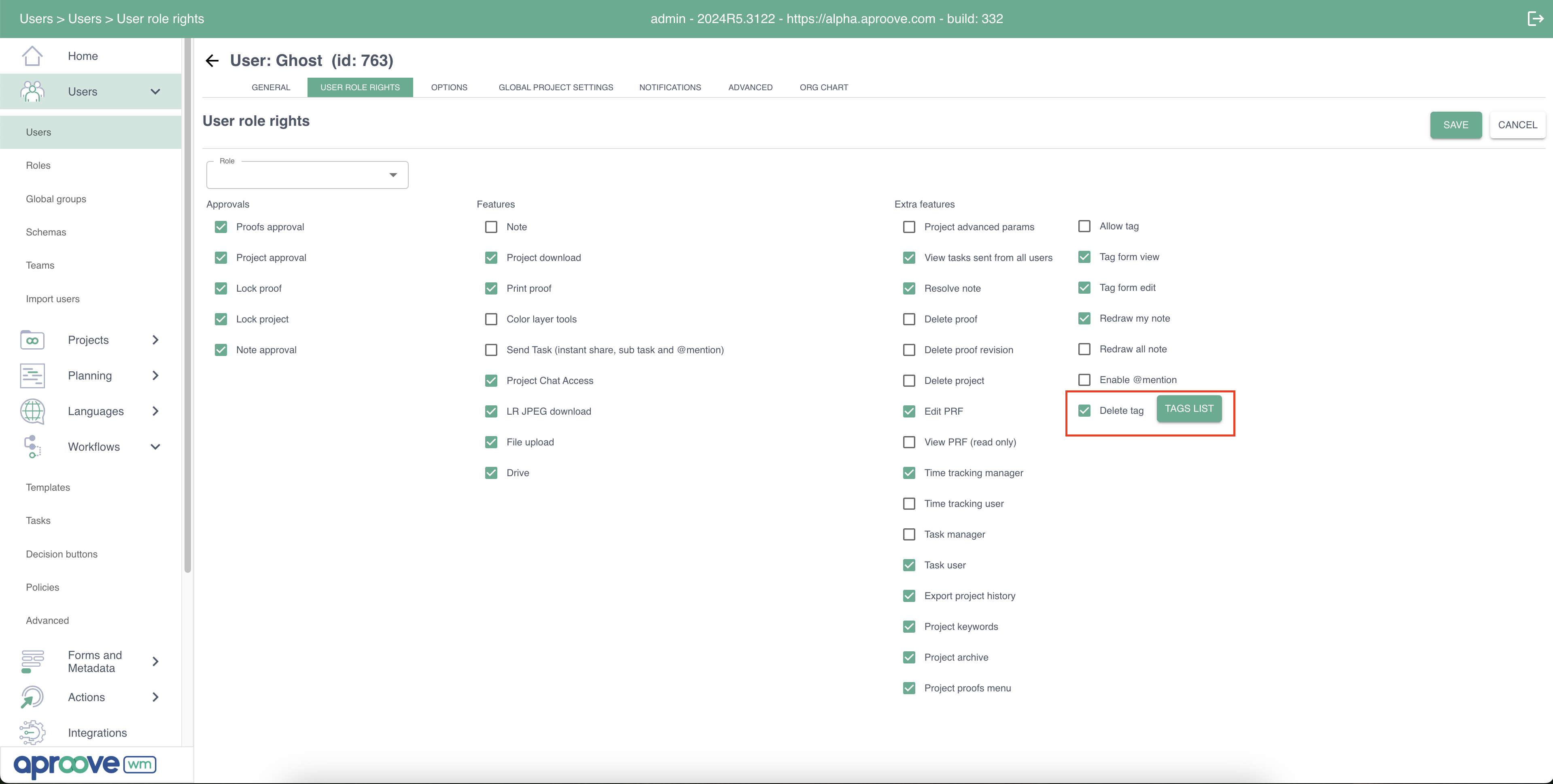Toggle Edit PRF checkbox
This screenshot has height=784, width=1553.
[908, 411]
